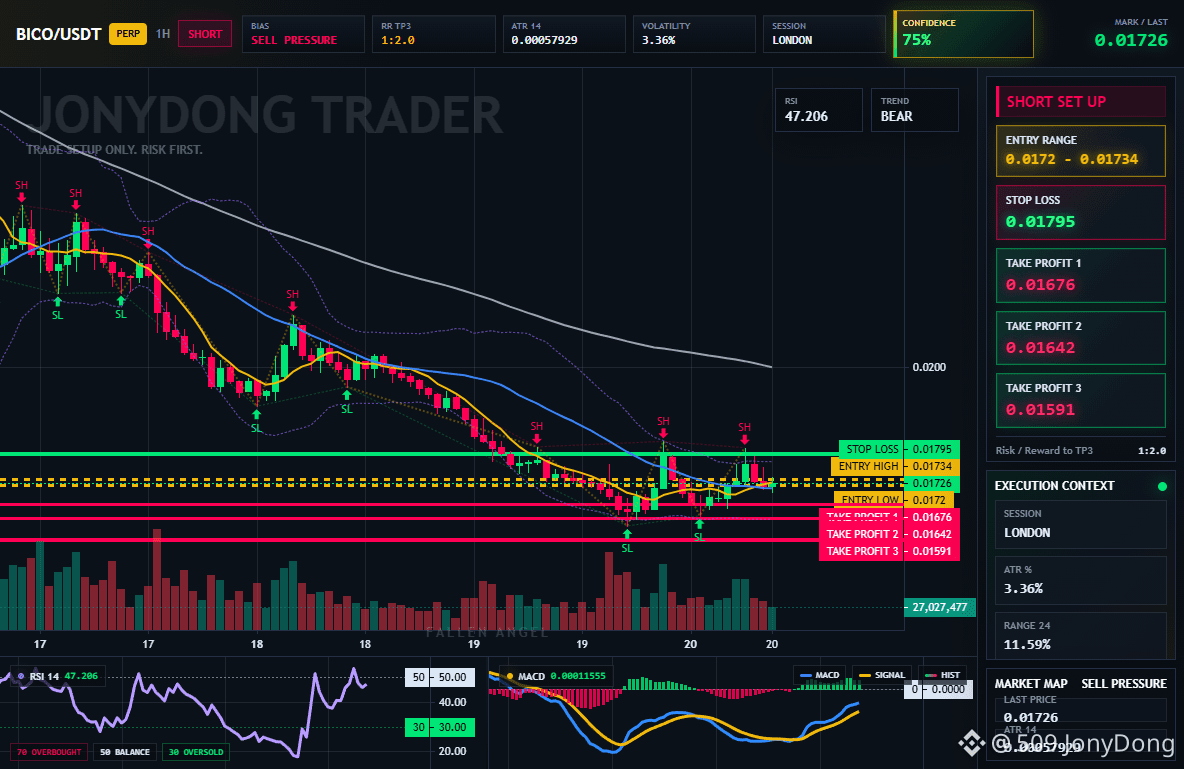Click the latest date label 20
1184x769 pixels.
click(772, 644)
